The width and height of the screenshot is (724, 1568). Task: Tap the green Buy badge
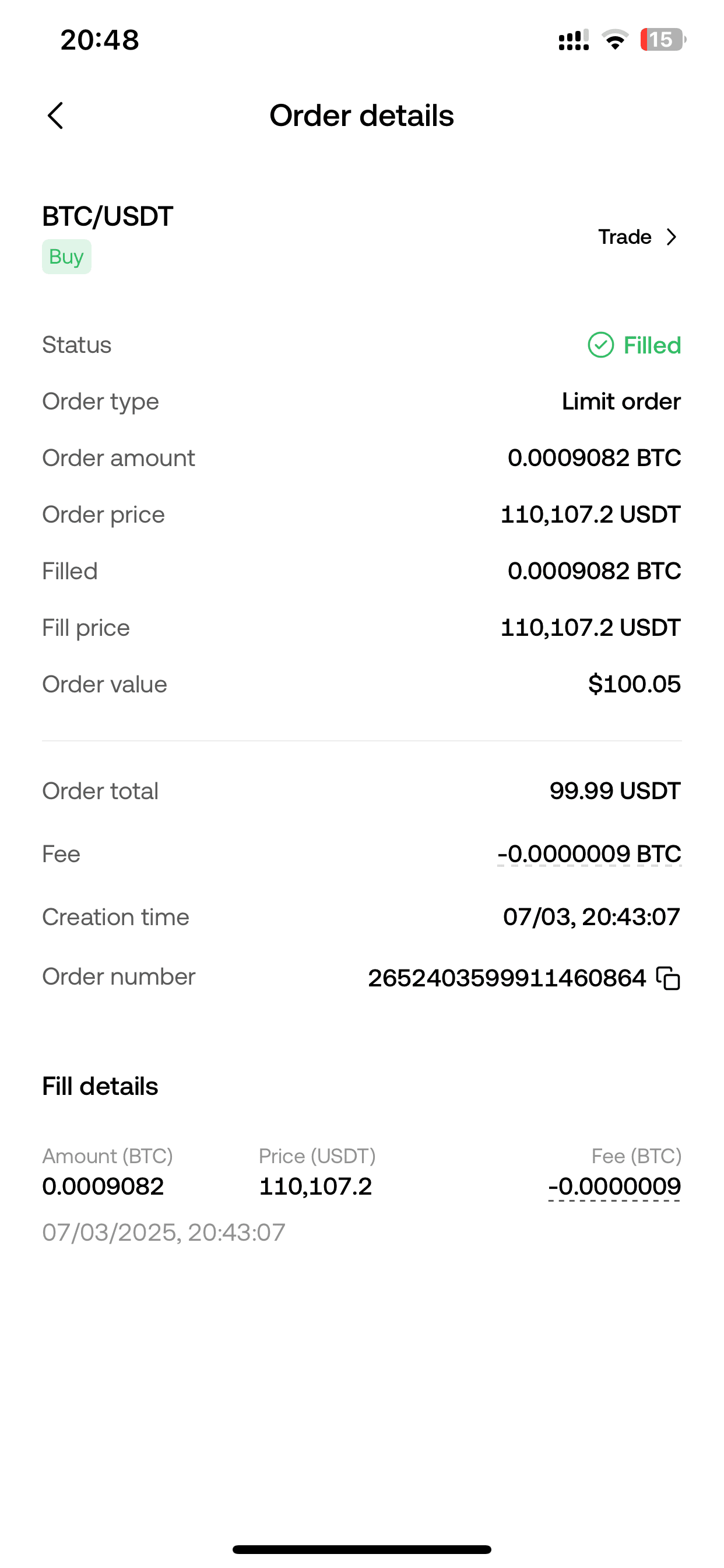pyautogui.click(x=66, y=257)
